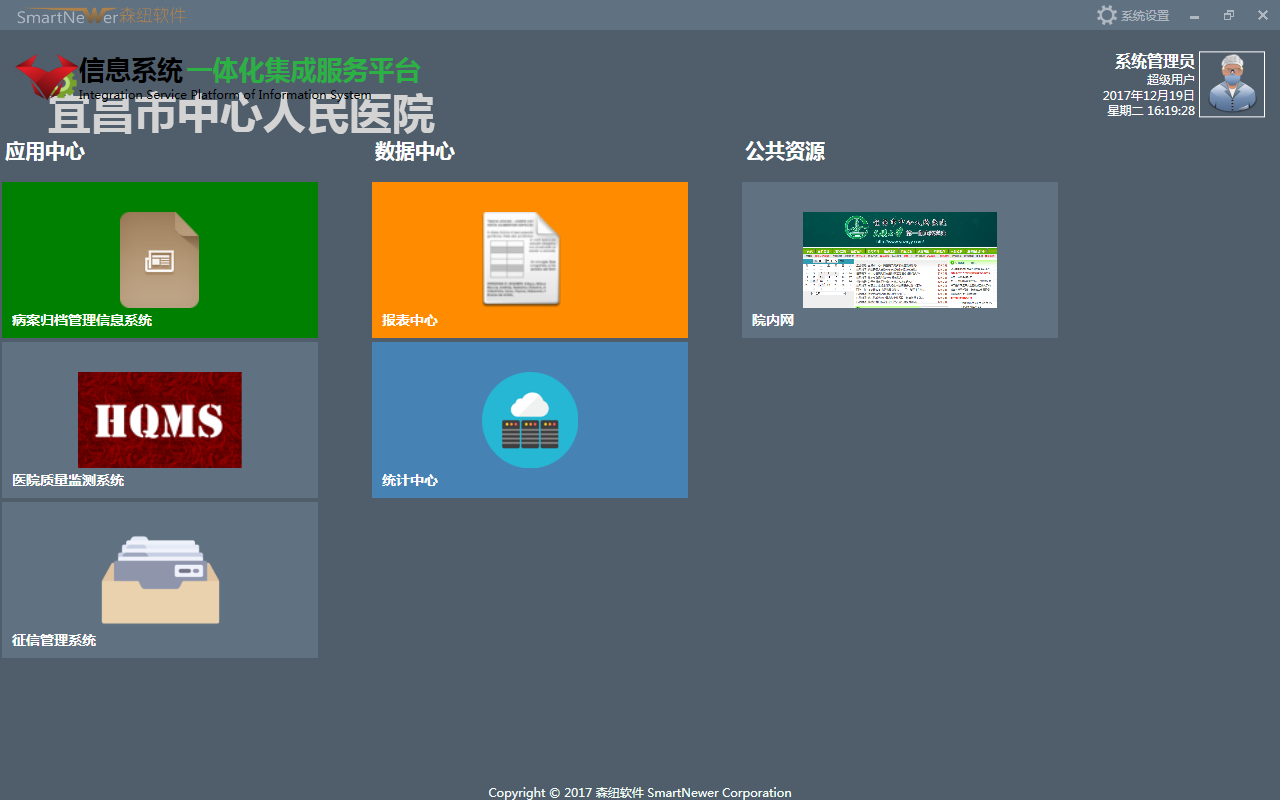Open the report center document icon
This screenshot has height=800, width=1280.
[521, 259]
